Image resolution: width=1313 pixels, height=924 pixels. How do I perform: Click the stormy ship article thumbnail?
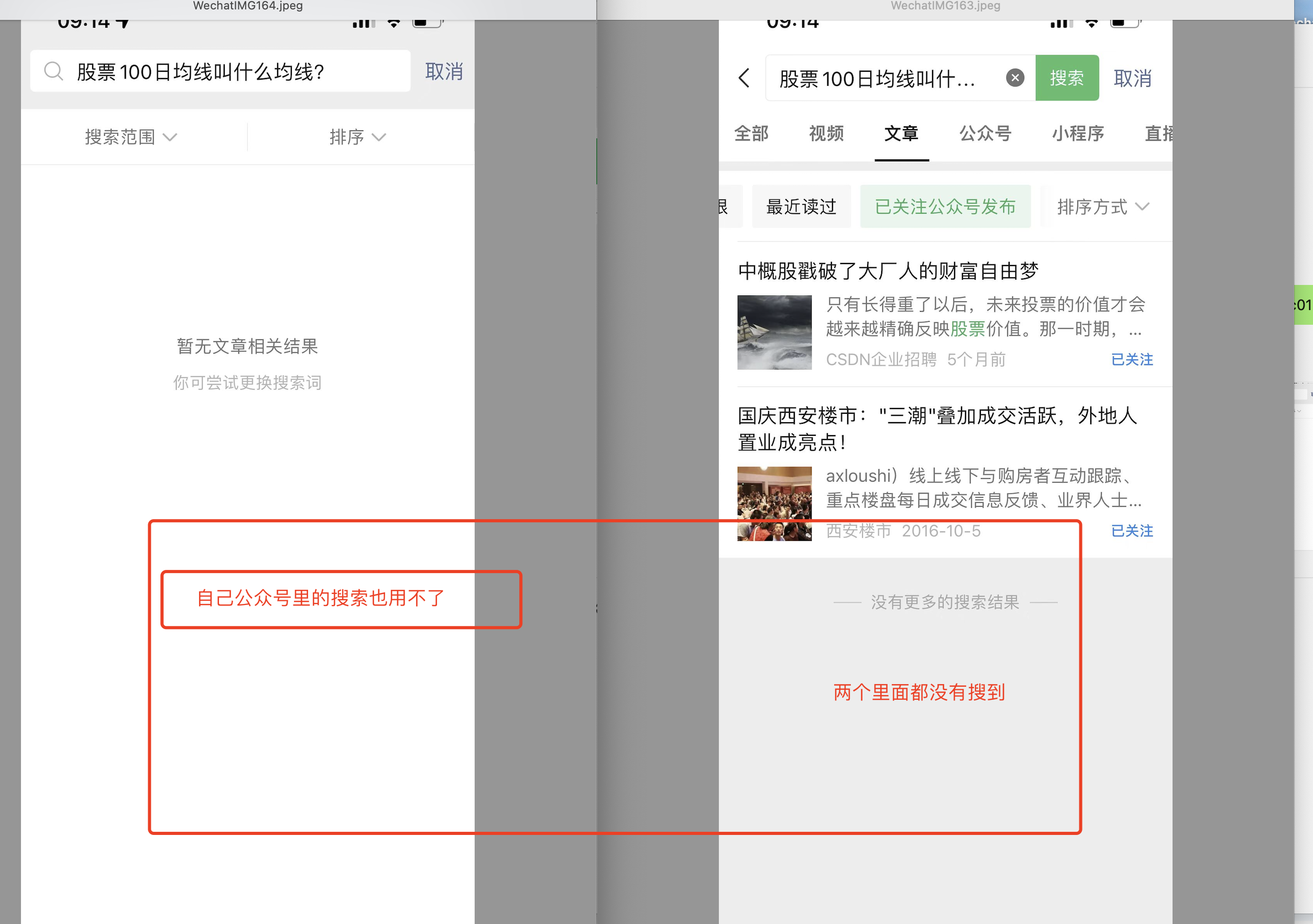(x=774, y=332)
